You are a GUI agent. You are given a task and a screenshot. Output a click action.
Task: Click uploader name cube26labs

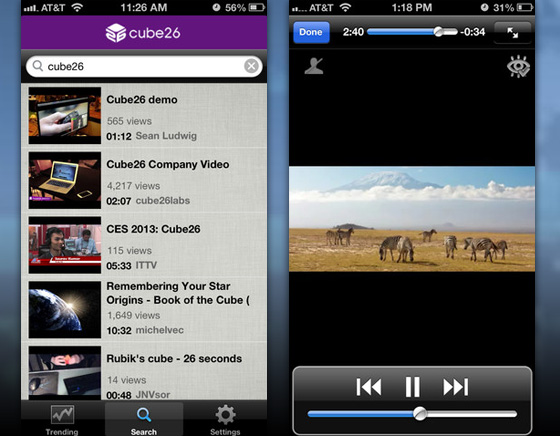point(162,201)
